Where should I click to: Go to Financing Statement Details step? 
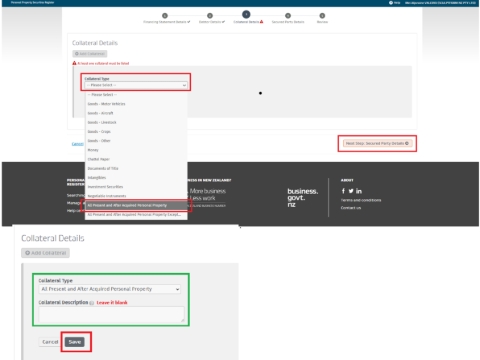click(x=166, y=18)
